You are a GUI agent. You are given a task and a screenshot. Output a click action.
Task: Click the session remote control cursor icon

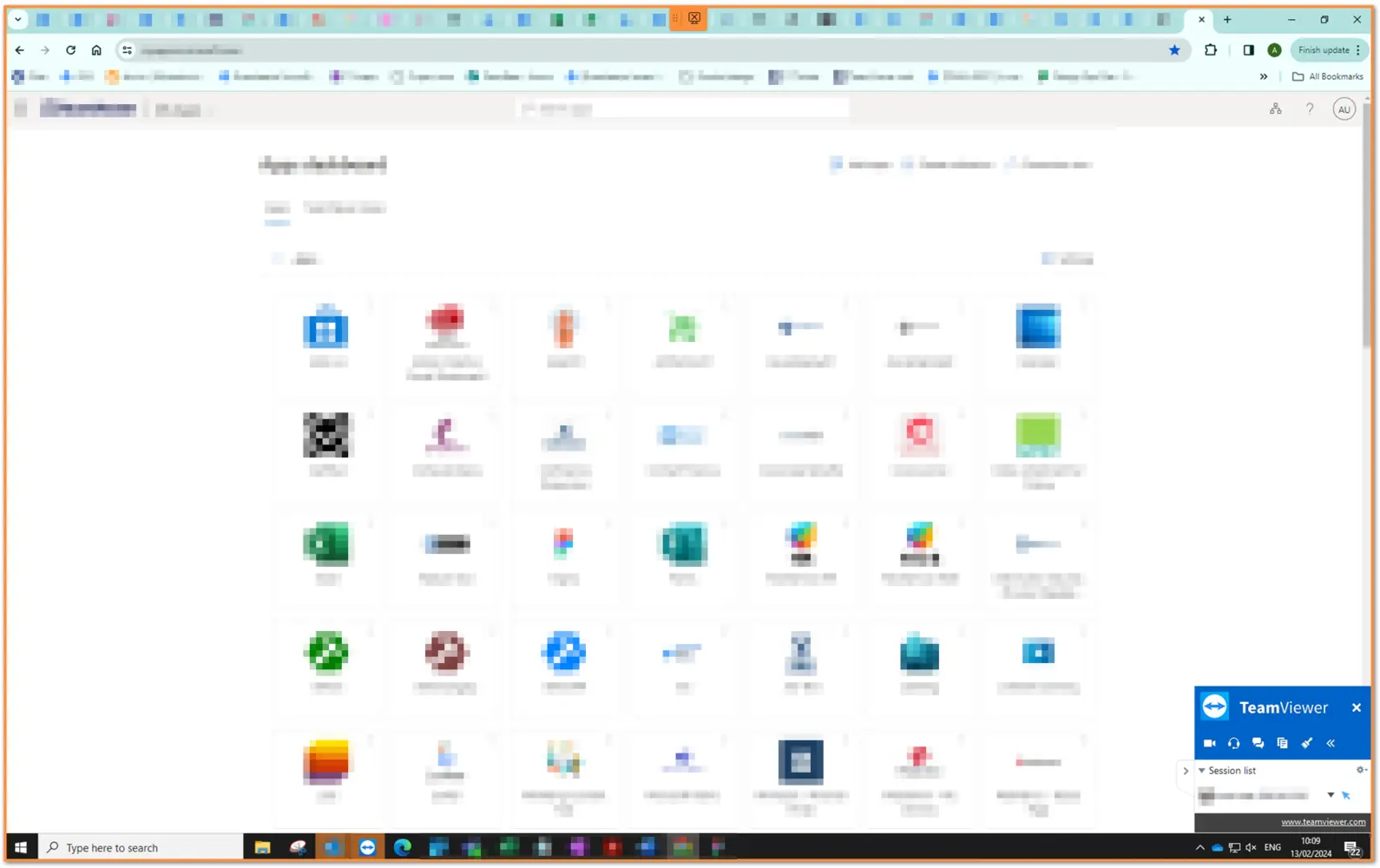tap(1346, 795)
